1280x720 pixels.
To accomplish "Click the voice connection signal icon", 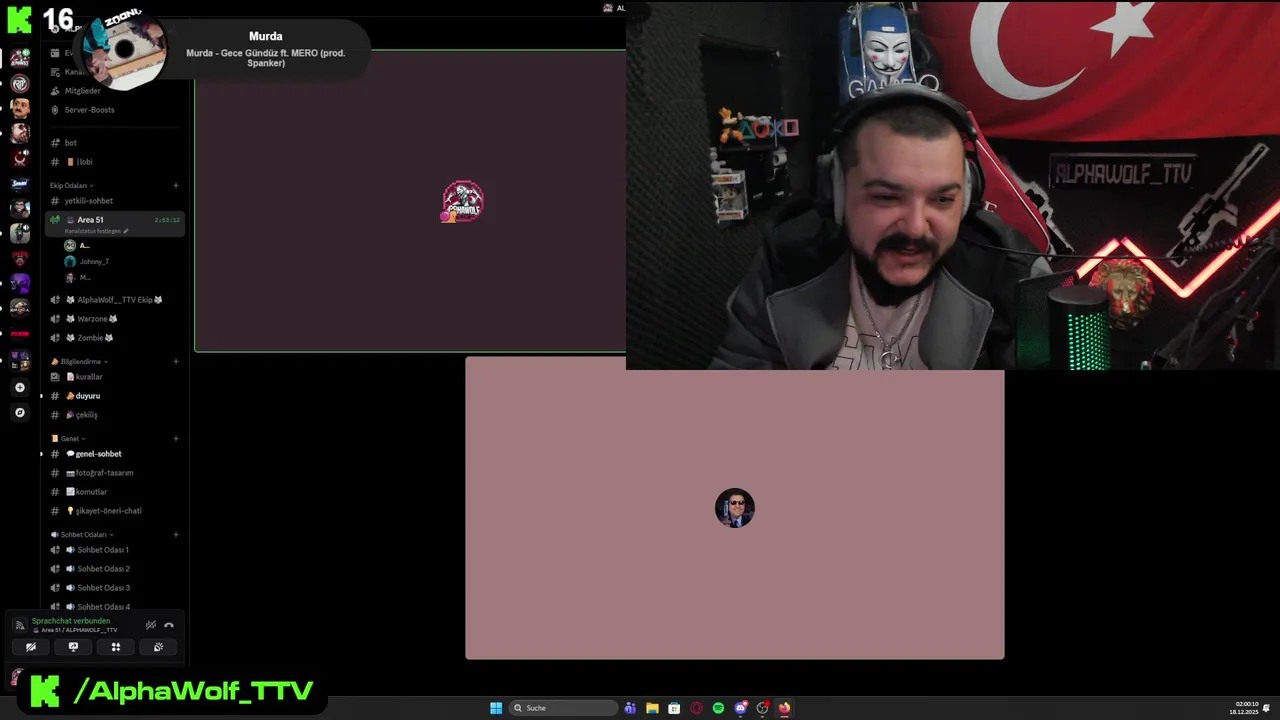I will 19,625.
